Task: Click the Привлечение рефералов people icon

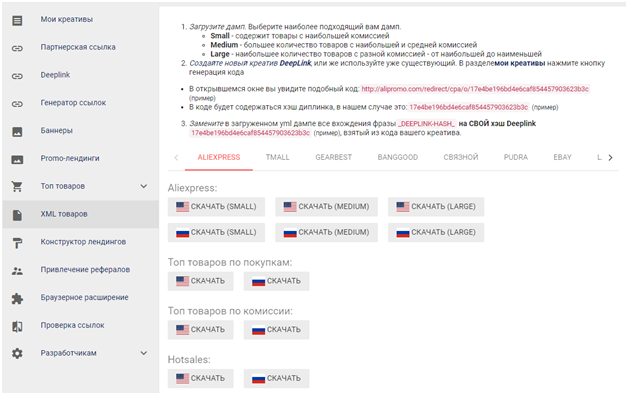Action: (x=17, y=271)
